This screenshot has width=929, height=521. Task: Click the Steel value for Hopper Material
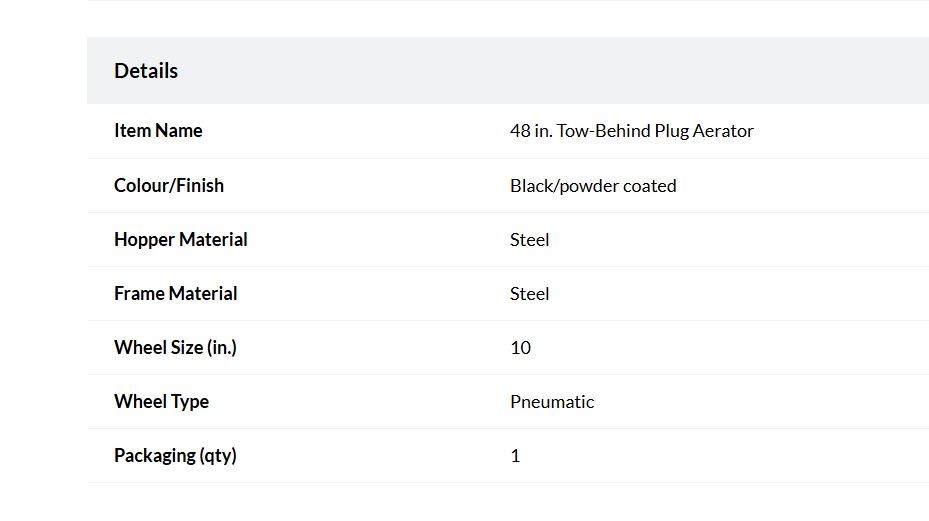(x=530, y=239)
